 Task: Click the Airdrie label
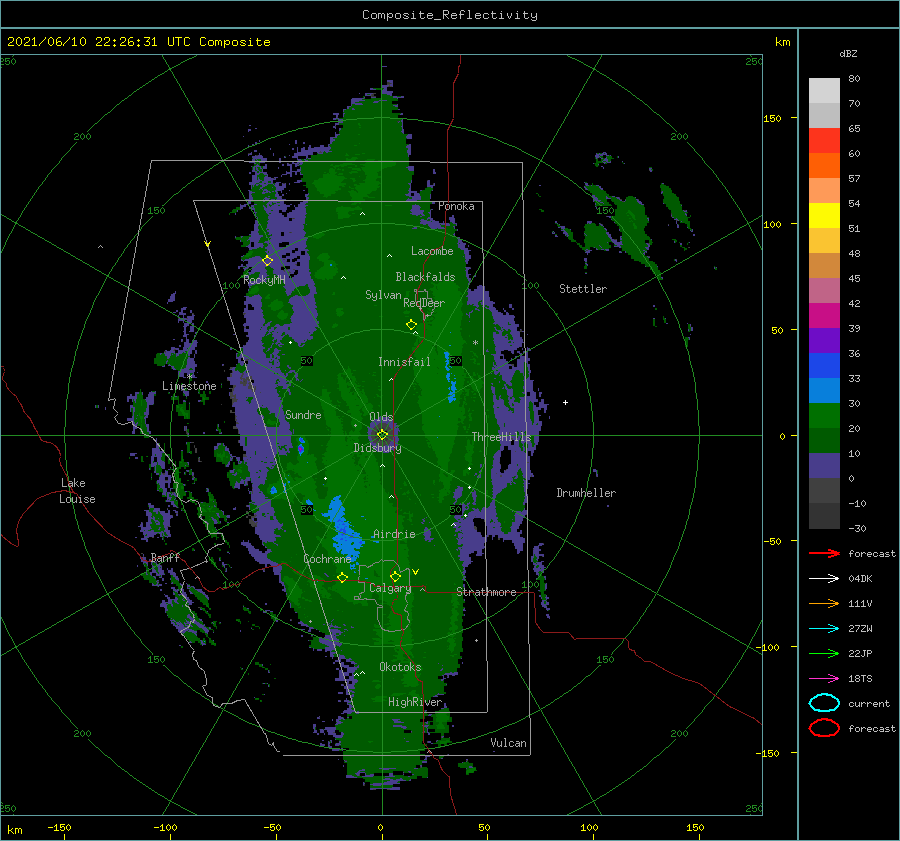(394, 534)
